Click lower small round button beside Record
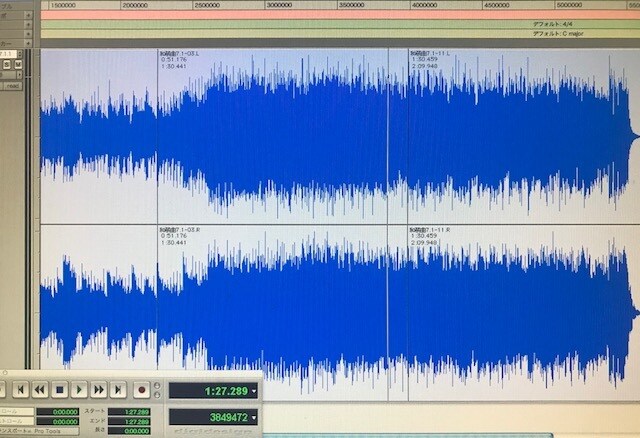The height and width of the screenshot is (438, 640). (x=157, y=395)
